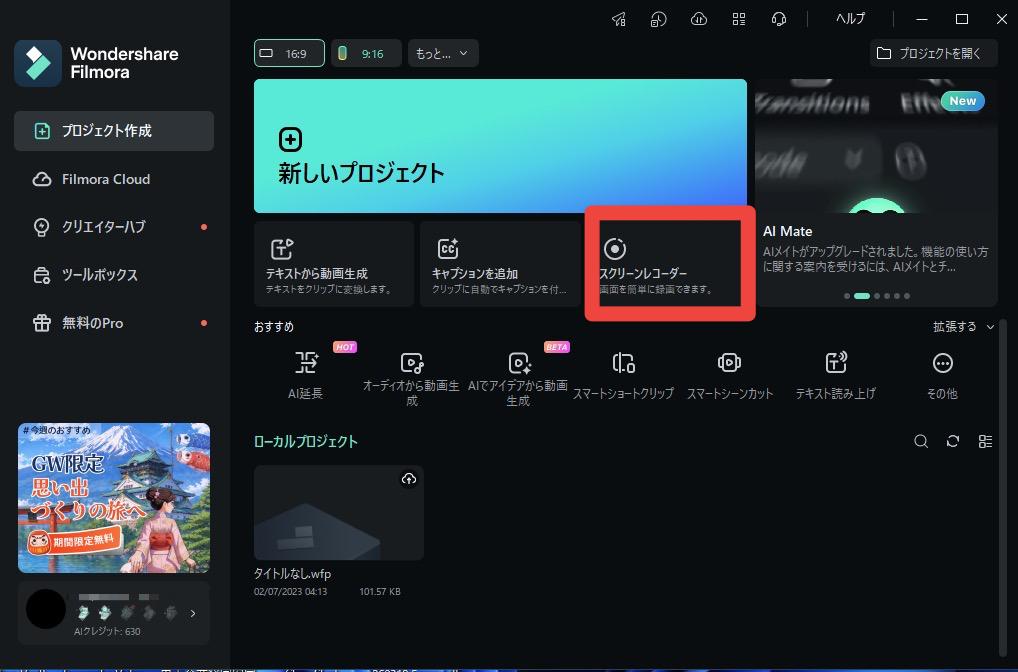Select the first AI Mate carousel dot

coord(847,296)
